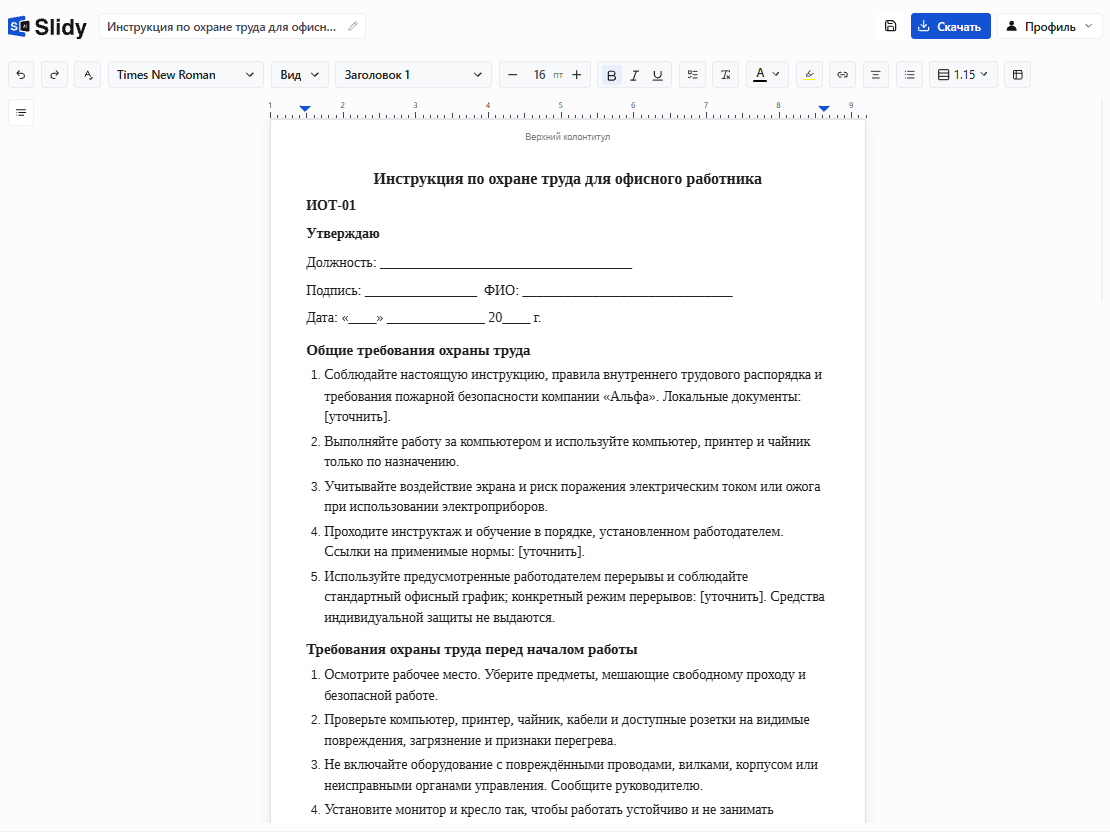This screenshot has width=1110, height=832.
Task: Toggle italic formatting
Action: click(x=634, y=75)
